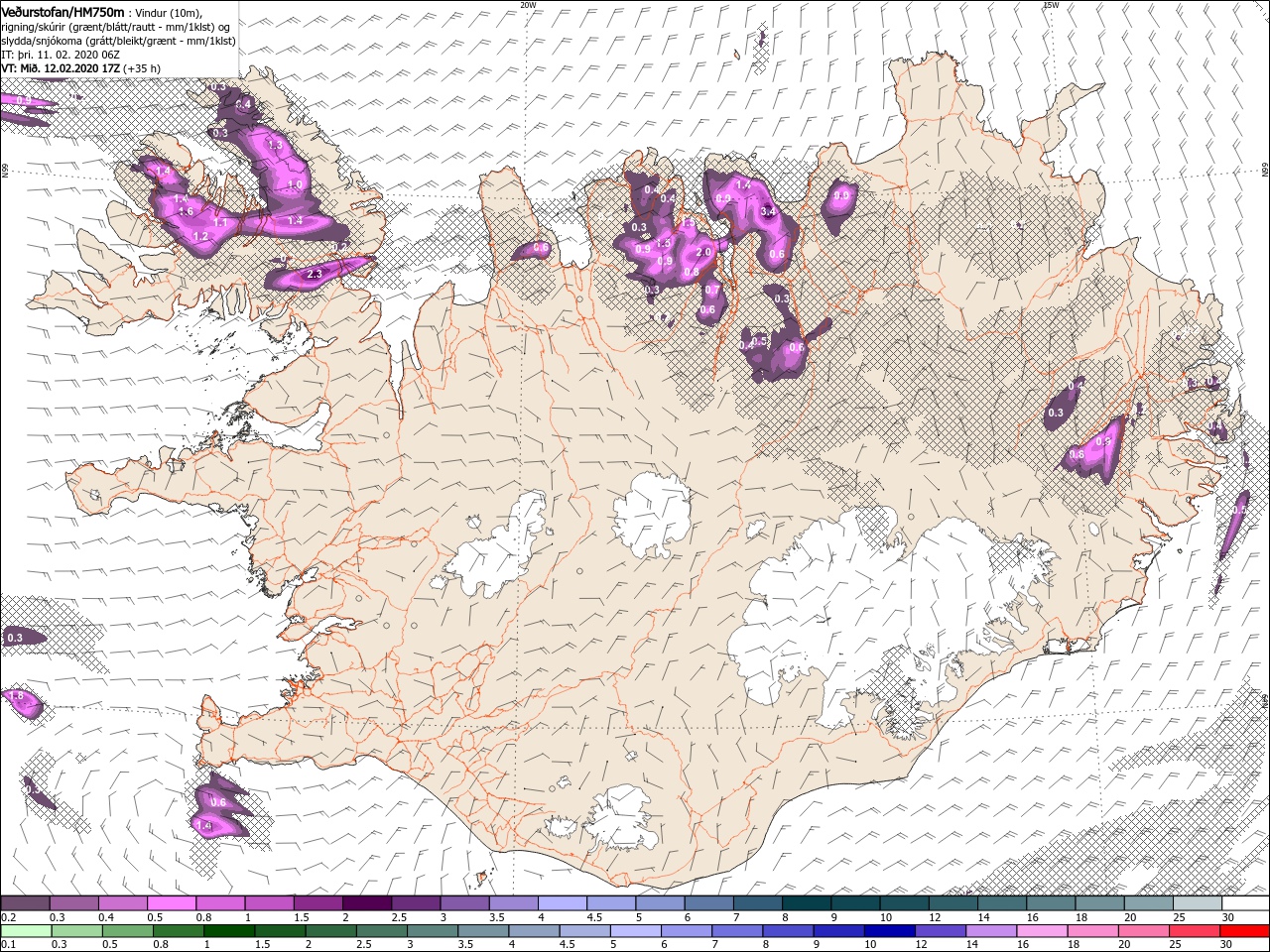Pick the navy blue 10 rain legend swatch
The image size is (1270, 952).
click(890, 931)
